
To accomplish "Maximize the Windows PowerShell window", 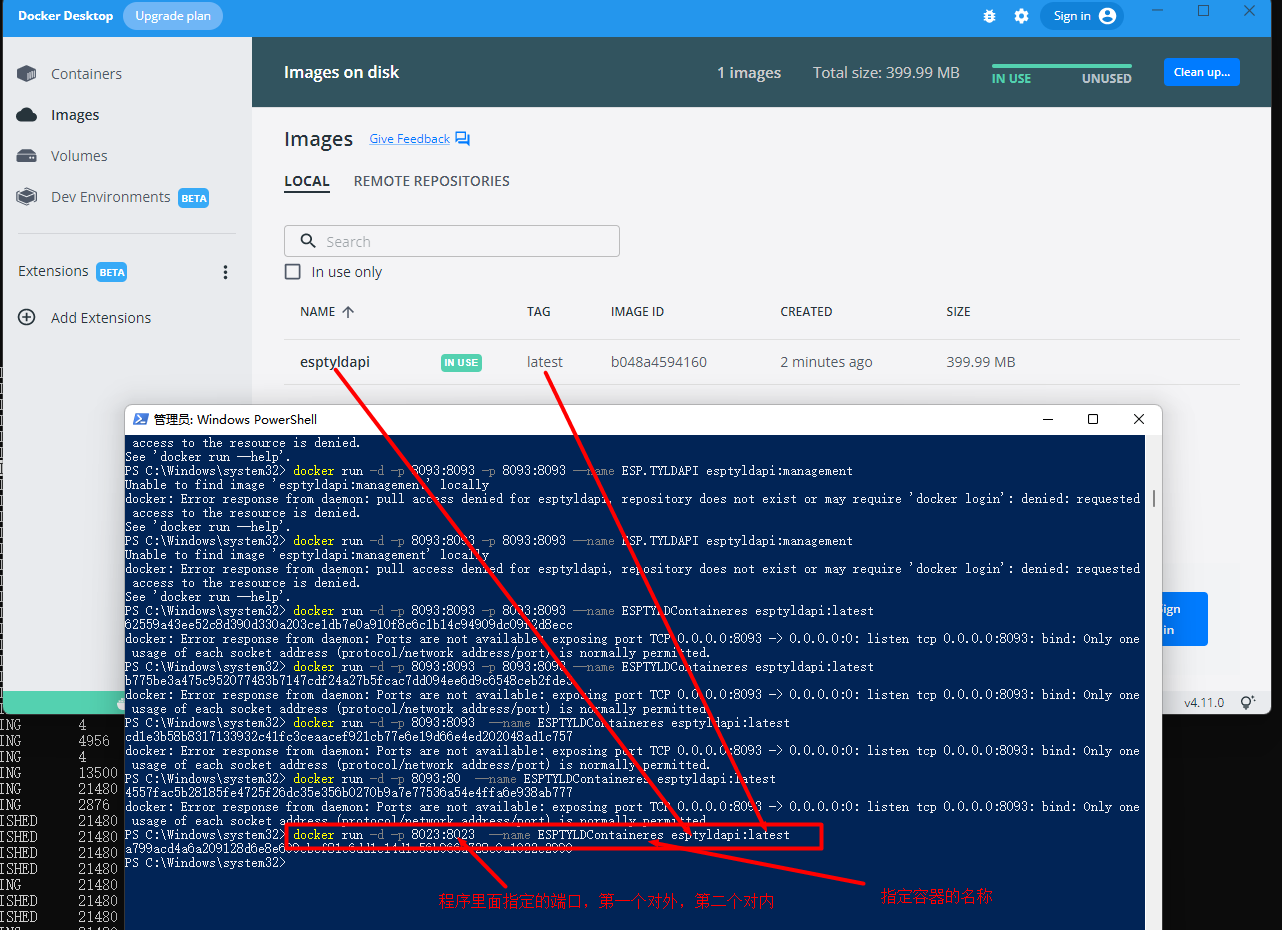I will [x=1093, y=419].
